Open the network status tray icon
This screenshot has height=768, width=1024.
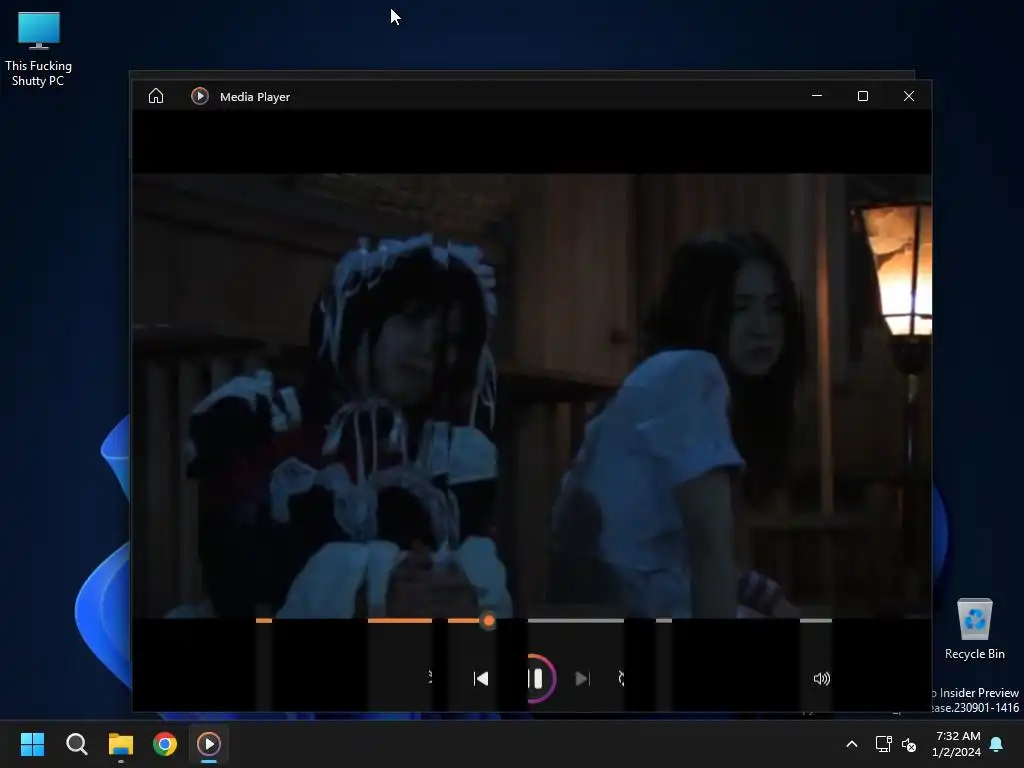coord(884,744)
